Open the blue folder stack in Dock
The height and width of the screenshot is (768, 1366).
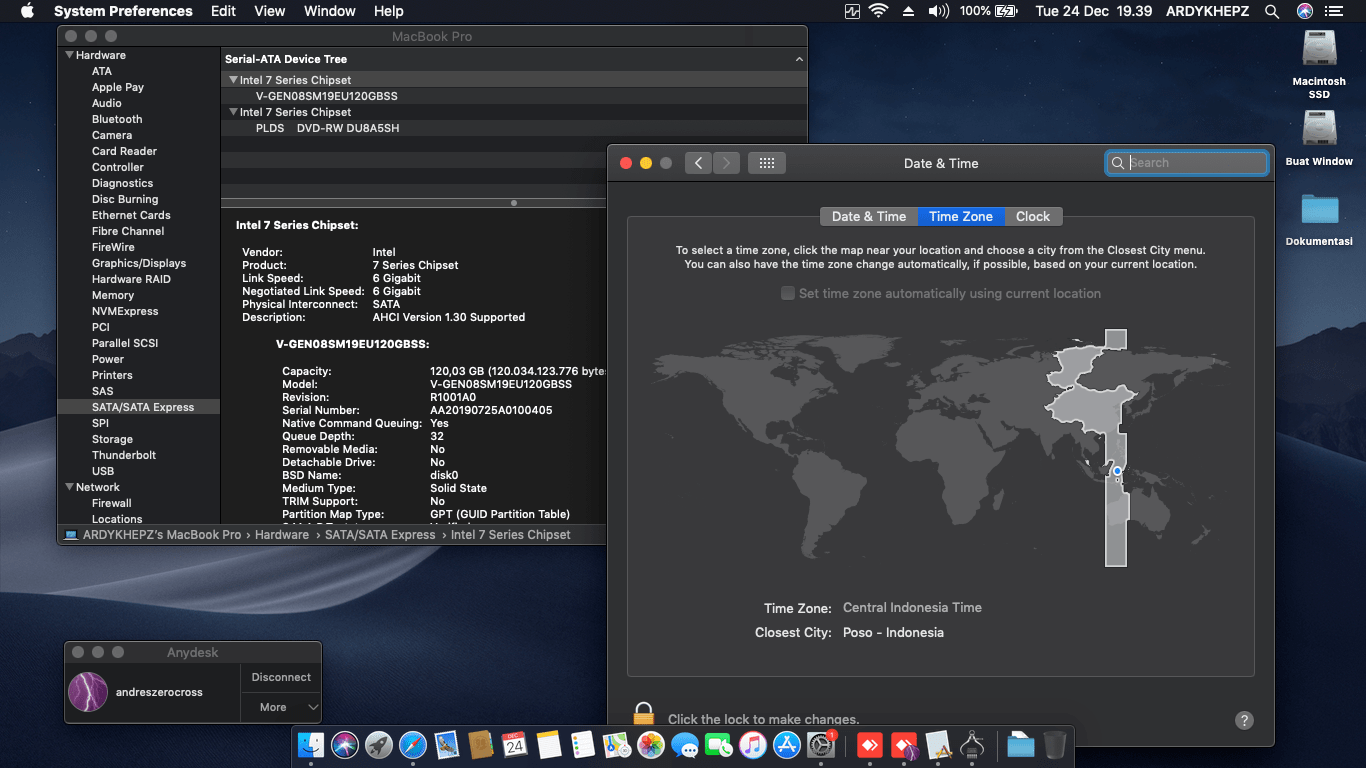(x=1020, y=745)
